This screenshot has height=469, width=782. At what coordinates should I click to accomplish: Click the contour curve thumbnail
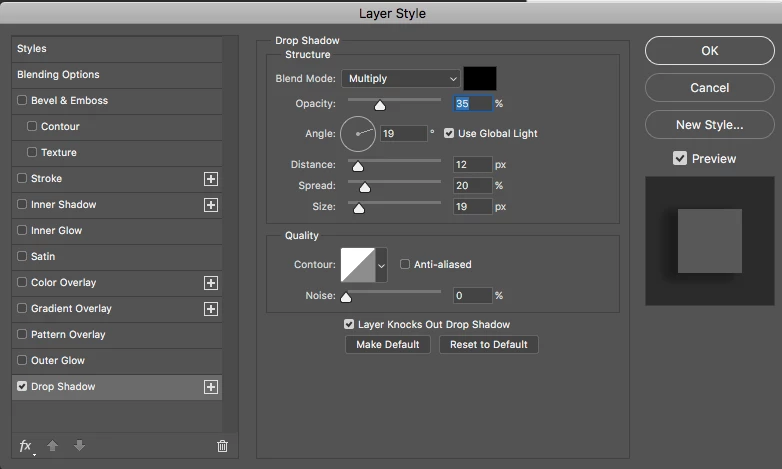(358, 265)
